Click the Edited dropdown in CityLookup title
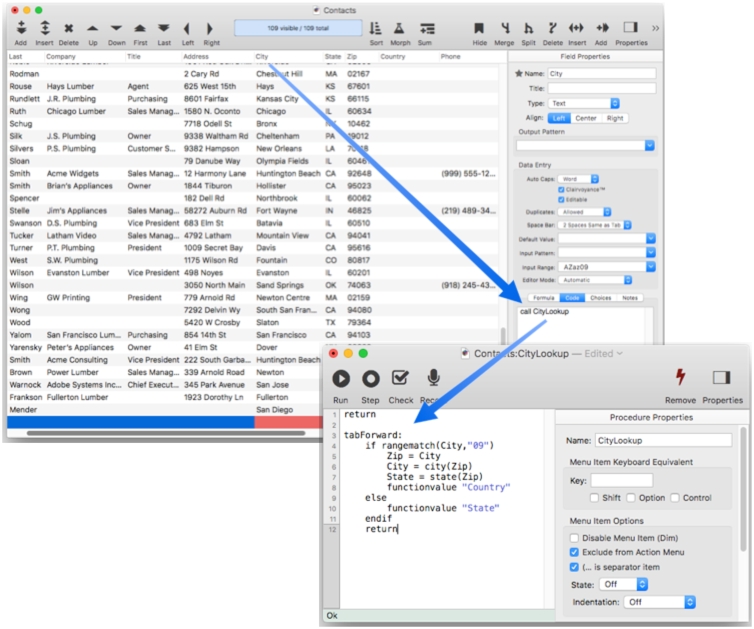754x629 pixels. coord(603,354)
